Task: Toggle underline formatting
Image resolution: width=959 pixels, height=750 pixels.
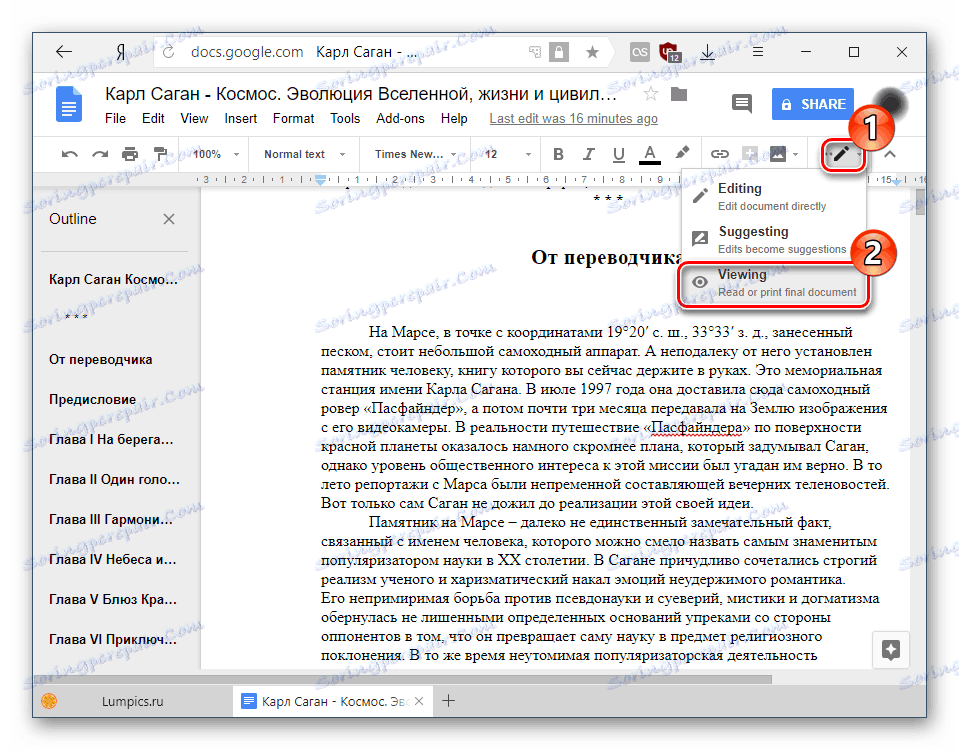Action: (x=619, y=154)
